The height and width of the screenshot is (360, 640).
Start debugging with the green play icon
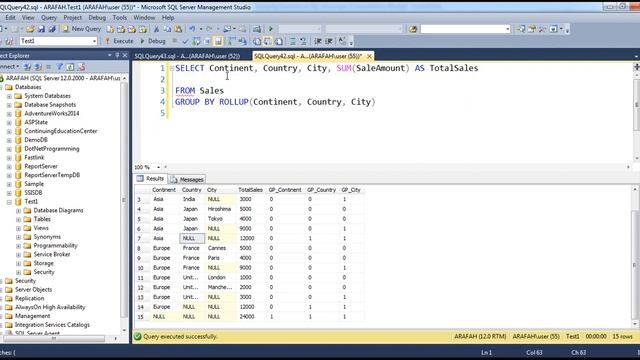[x=270, y=29]
